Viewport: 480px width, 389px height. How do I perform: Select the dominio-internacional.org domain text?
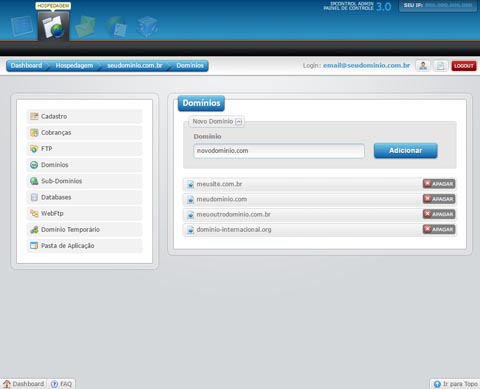234,230
